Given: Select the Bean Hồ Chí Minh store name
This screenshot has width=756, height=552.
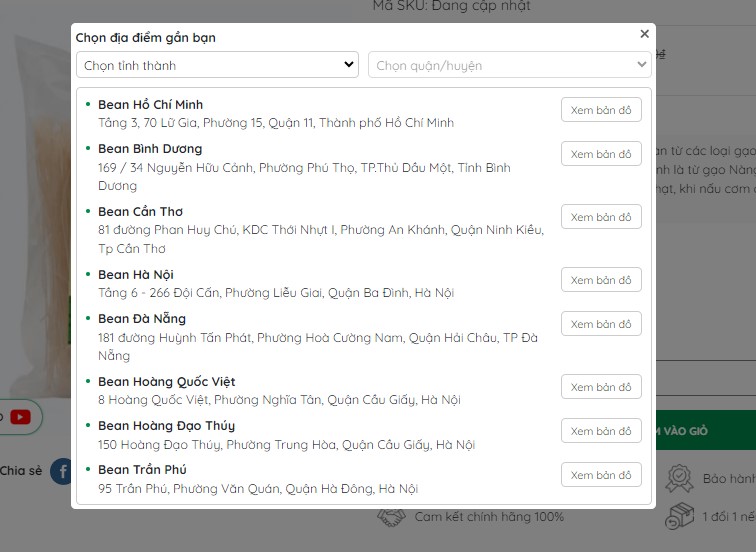Looking at the screenshot, I should pos(150,105).
